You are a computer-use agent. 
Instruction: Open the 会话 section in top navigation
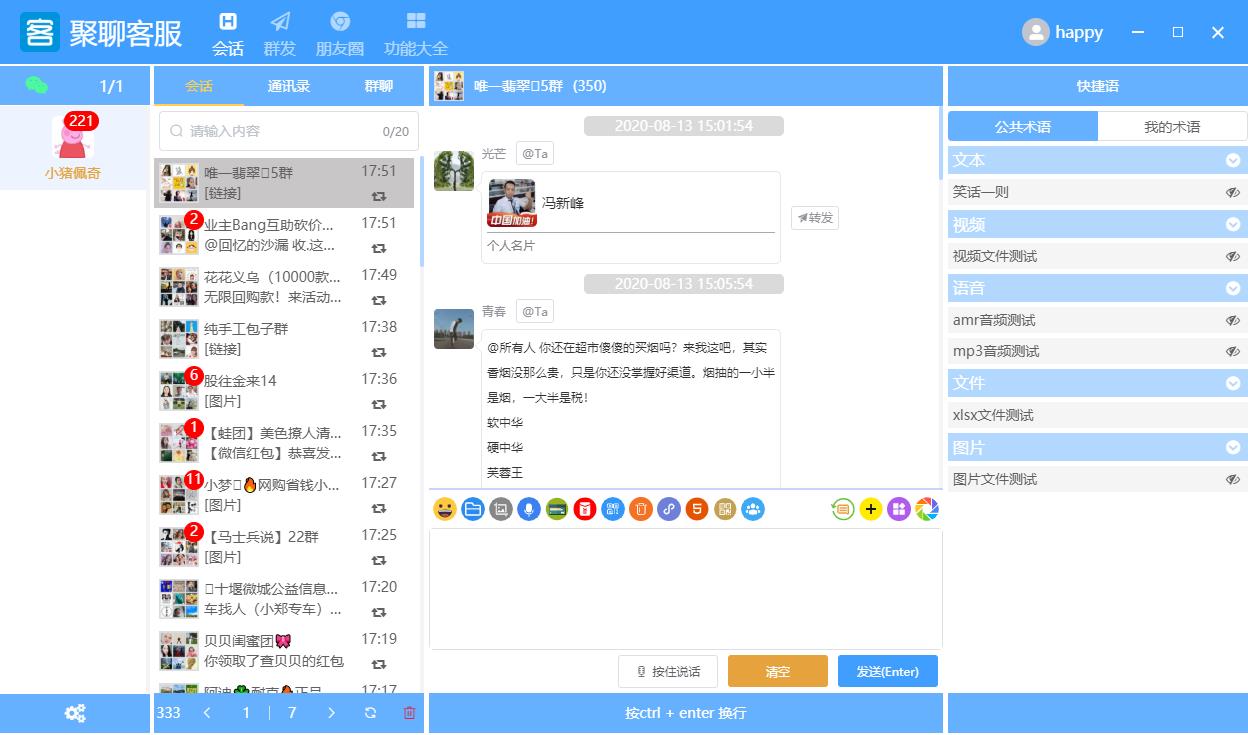[x=228, y=34]
